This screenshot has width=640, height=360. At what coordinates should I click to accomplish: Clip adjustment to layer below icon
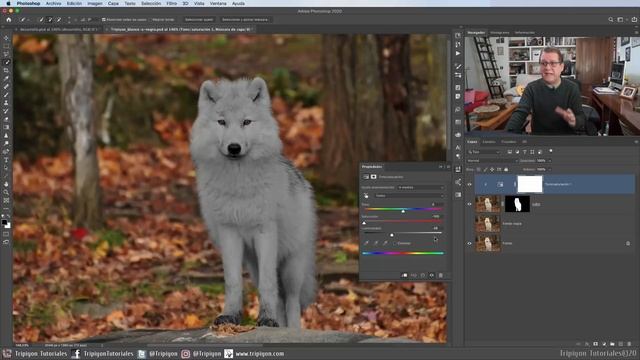[x=404, y=276]
